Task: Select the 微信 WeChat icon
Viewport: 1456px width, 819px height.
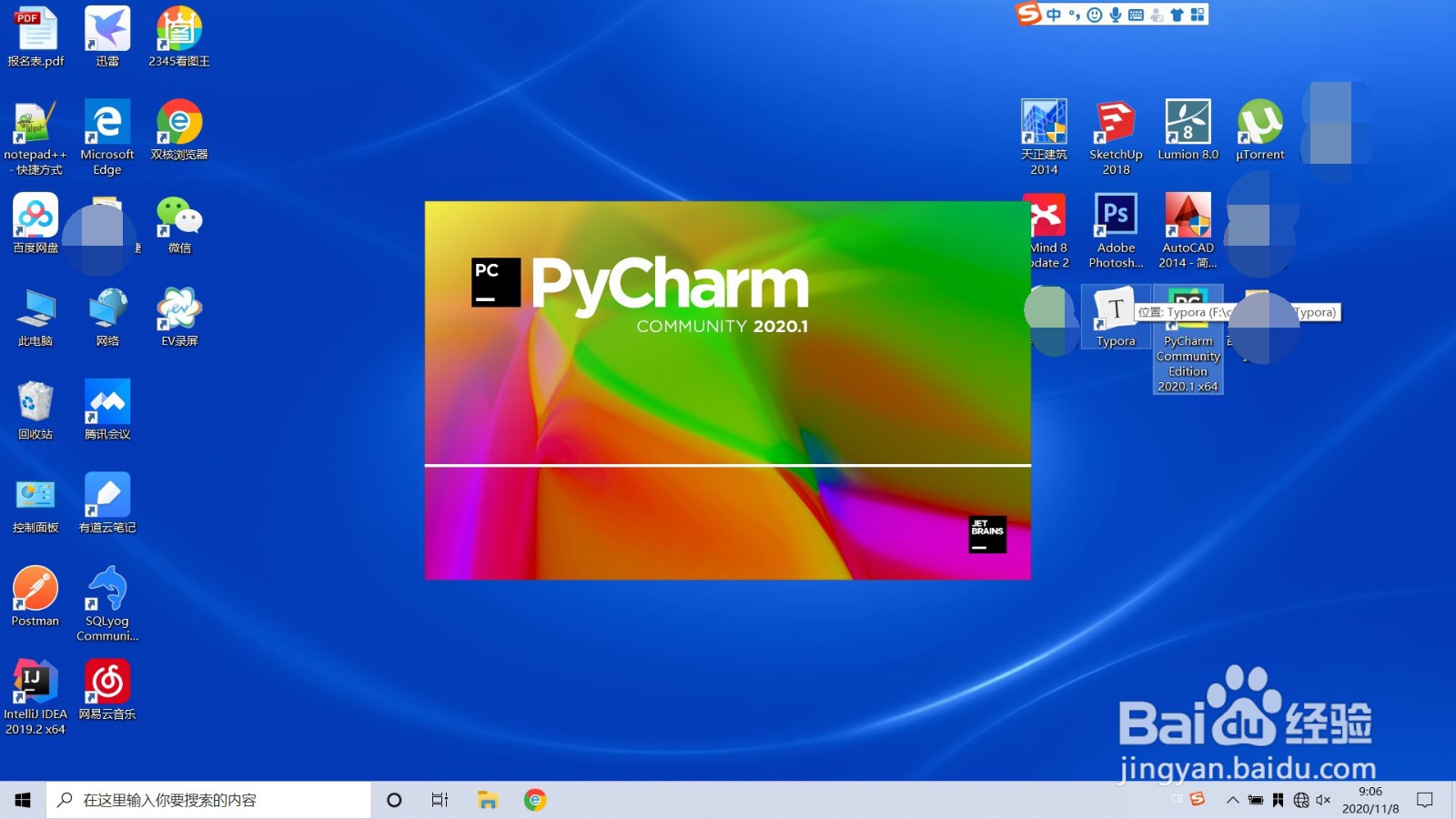Action: (x=179, y=224)
